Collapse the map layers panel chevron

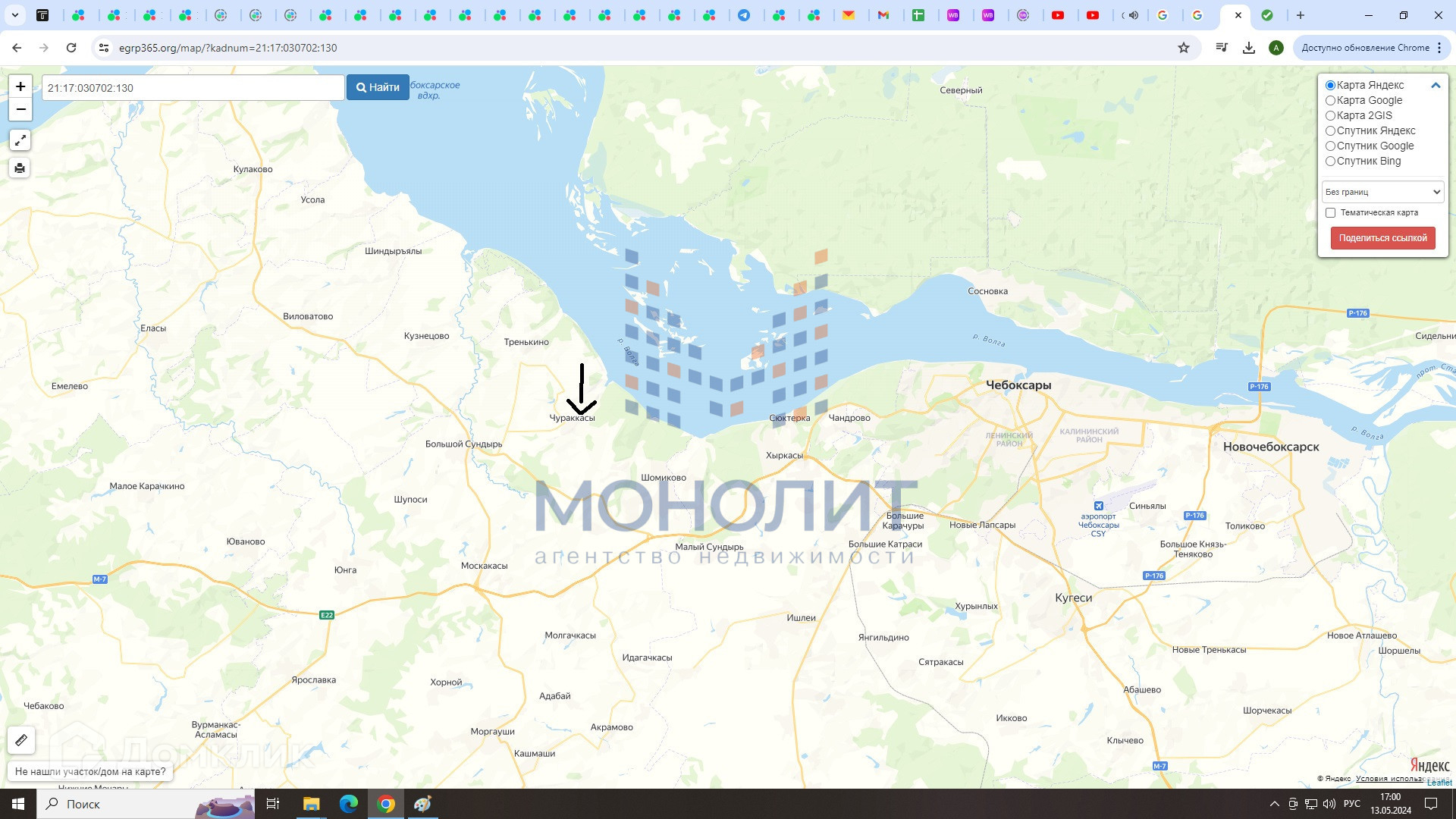click(x=1435, y=86)
